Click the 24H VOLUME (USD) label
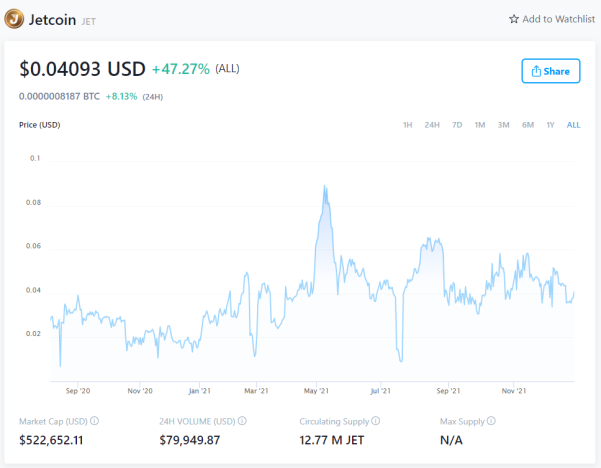 [x=197, y=421]
